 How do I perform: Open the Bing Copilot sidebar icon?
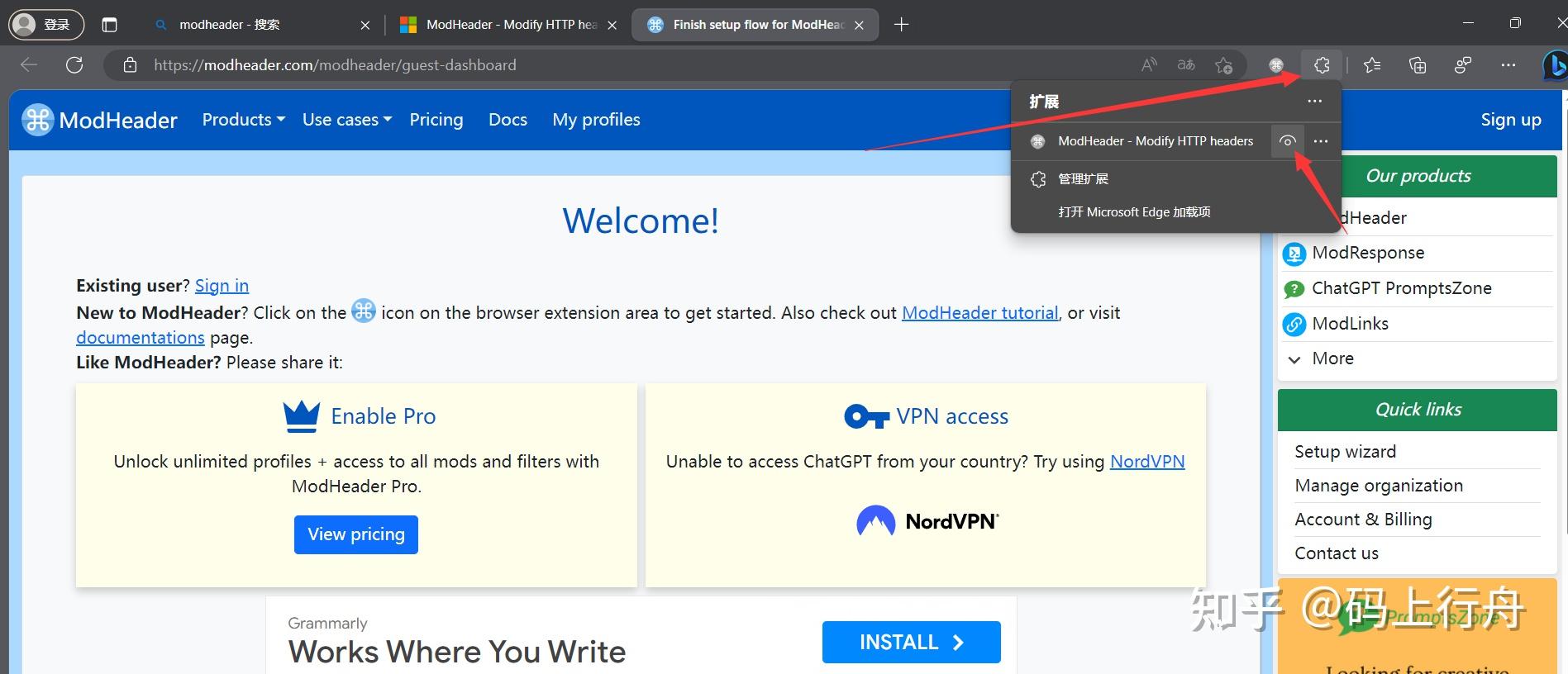(1555, 65)
